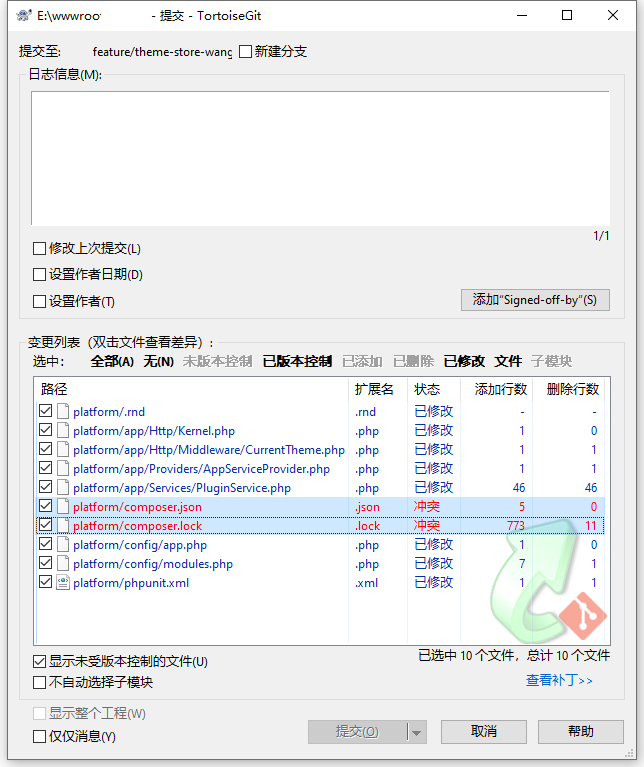The height and width of the screenshot is (767, 644).
Task: Enable 设置作者日期(D) checkbox
Action: click(39, 274)
